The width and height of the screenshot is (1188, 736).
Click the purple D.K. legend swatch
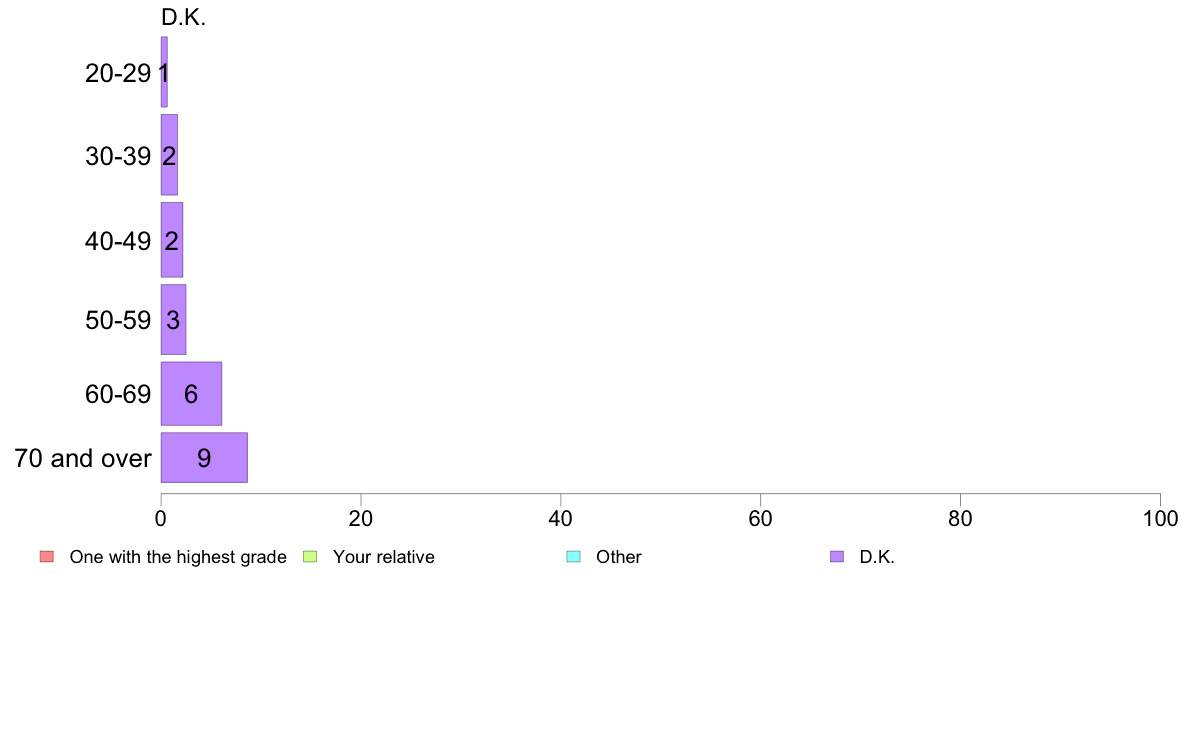(x=837, y=557)
